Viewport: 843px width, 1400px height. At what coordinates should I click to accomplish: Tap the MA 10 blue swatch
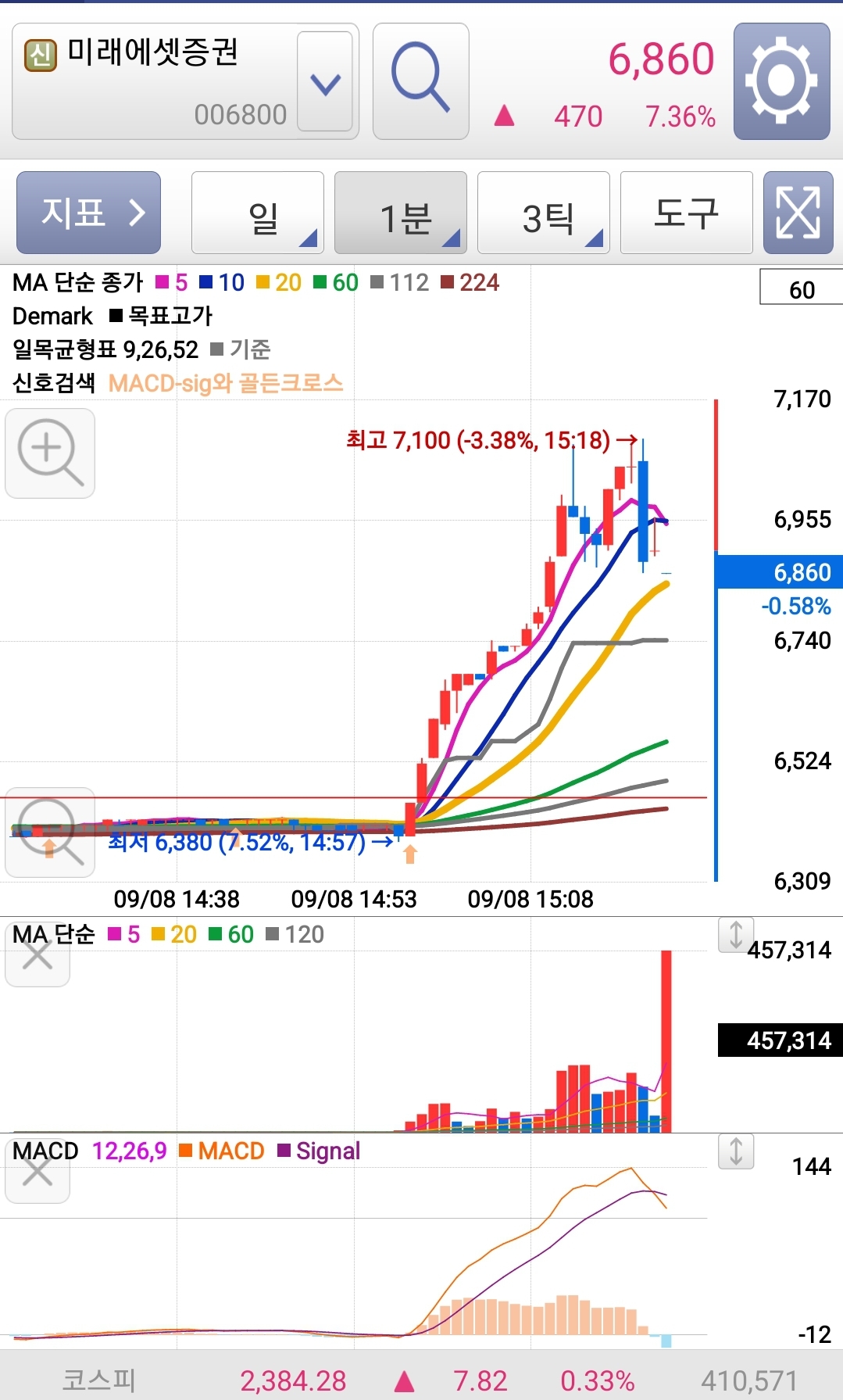(x=206, y=282)
